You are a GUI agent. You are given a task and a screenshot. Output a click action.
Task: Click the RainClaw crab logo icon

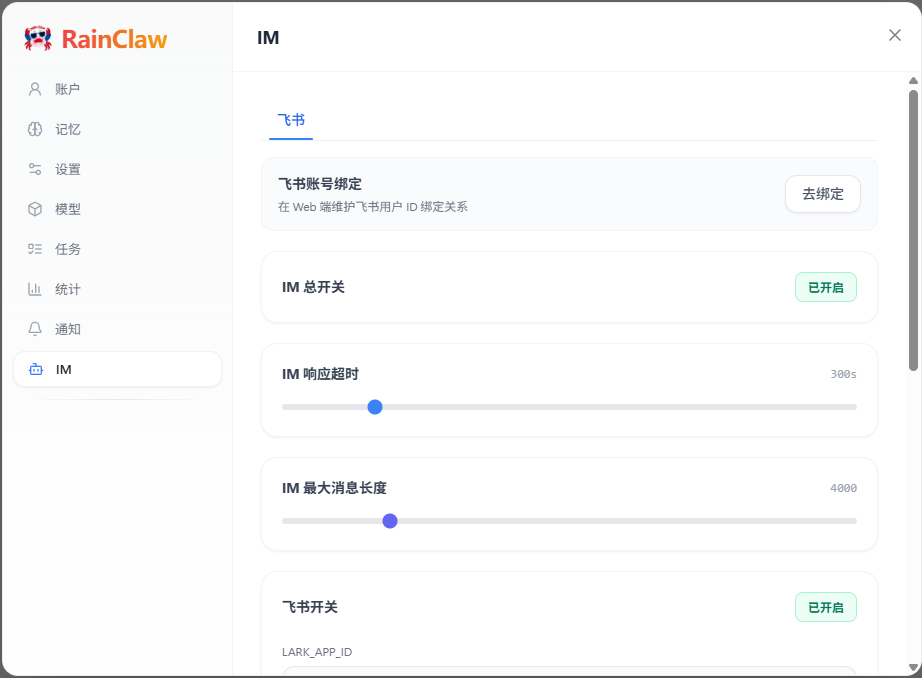[x=38, y=39]
